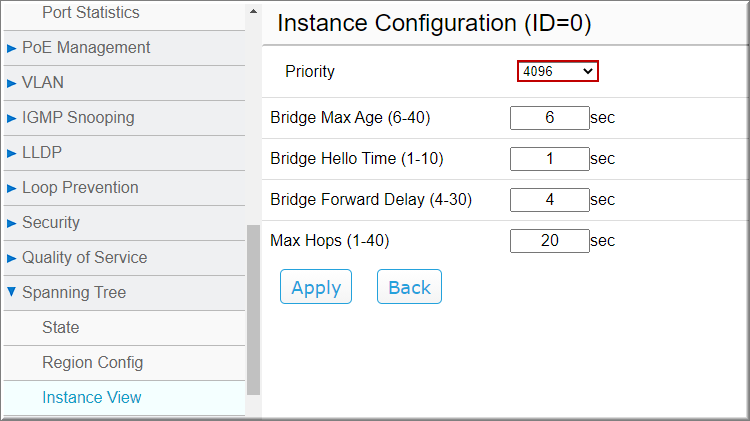Expand the PoE Management menu arrow
The width and height of the screenshot is (750, 421).
tap(12, 48)
